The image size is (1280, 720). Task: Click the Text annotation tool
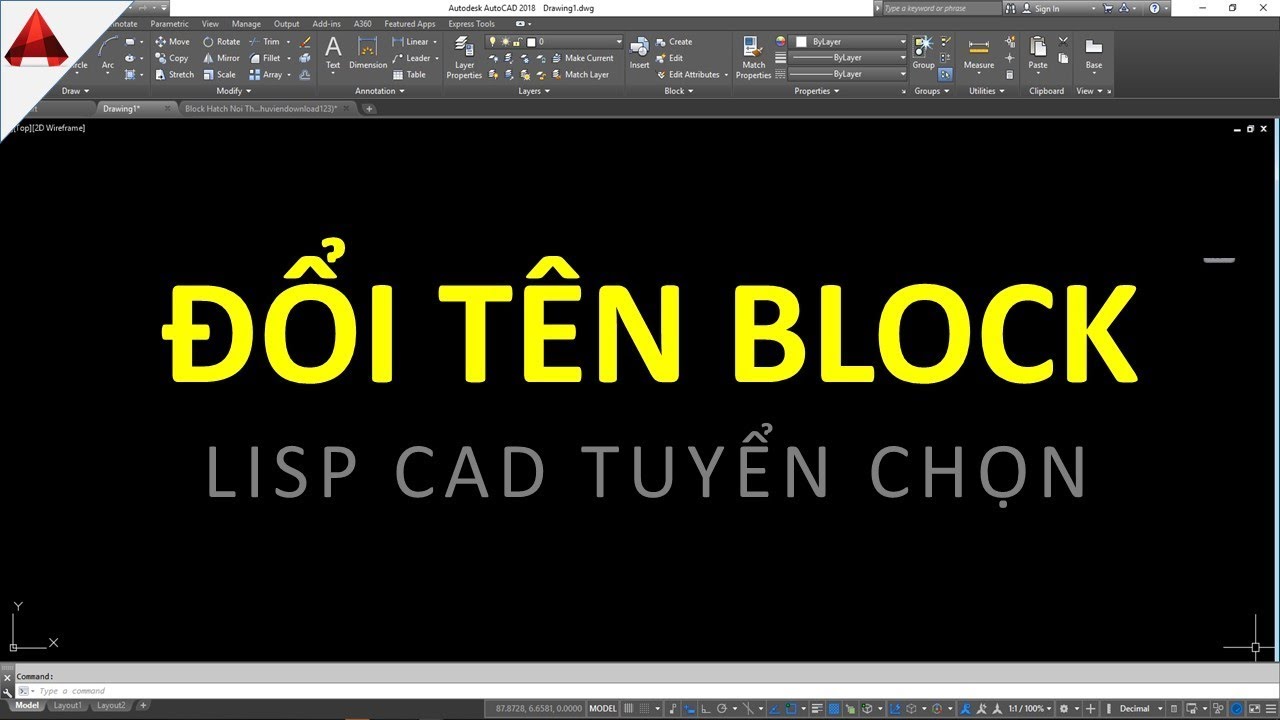(x=333, y=54)
